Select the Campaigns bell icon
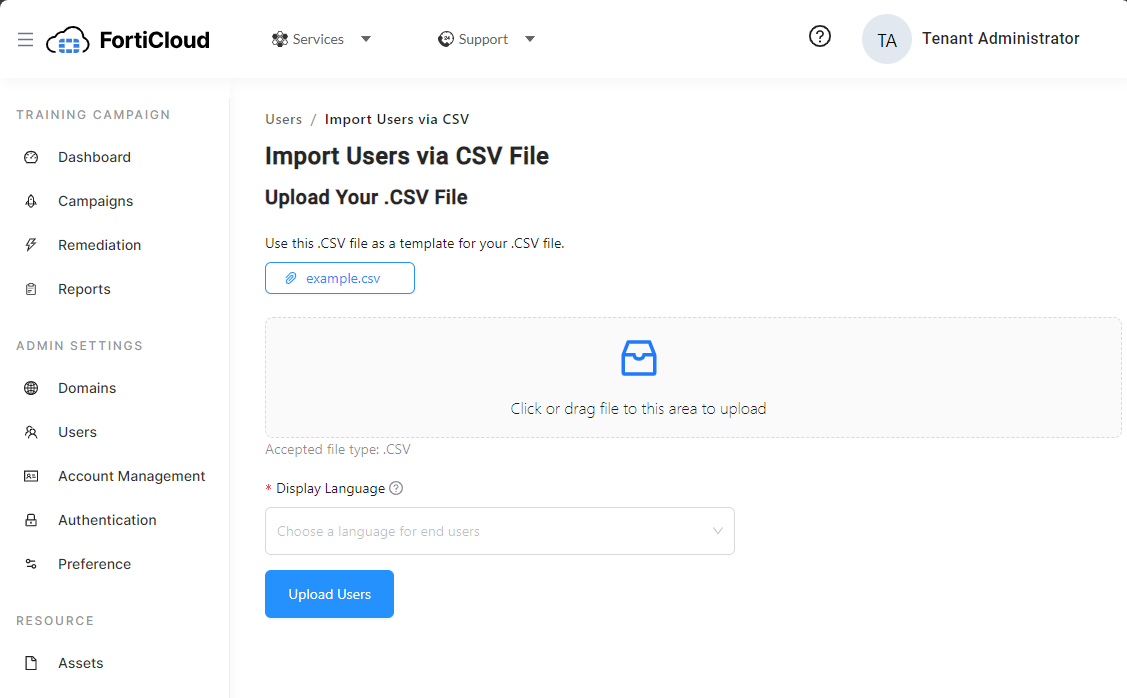This screenshot has width=1127, height=698. 29,201
